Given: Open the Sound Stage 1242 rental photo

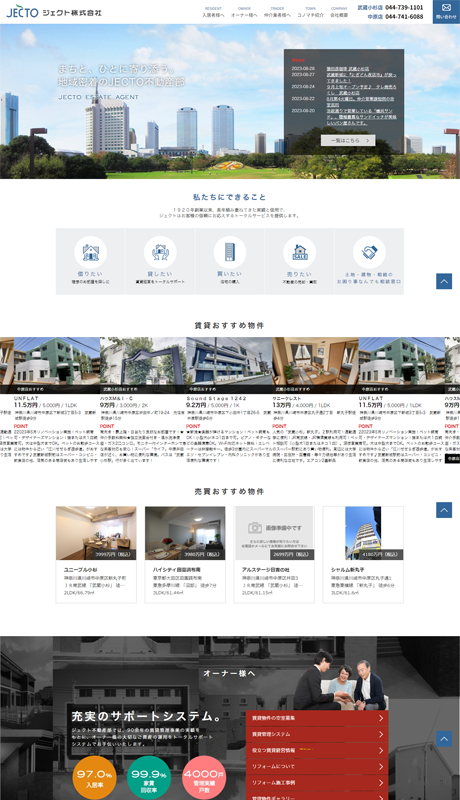Looking at the screenshot, I should point(229,365).
